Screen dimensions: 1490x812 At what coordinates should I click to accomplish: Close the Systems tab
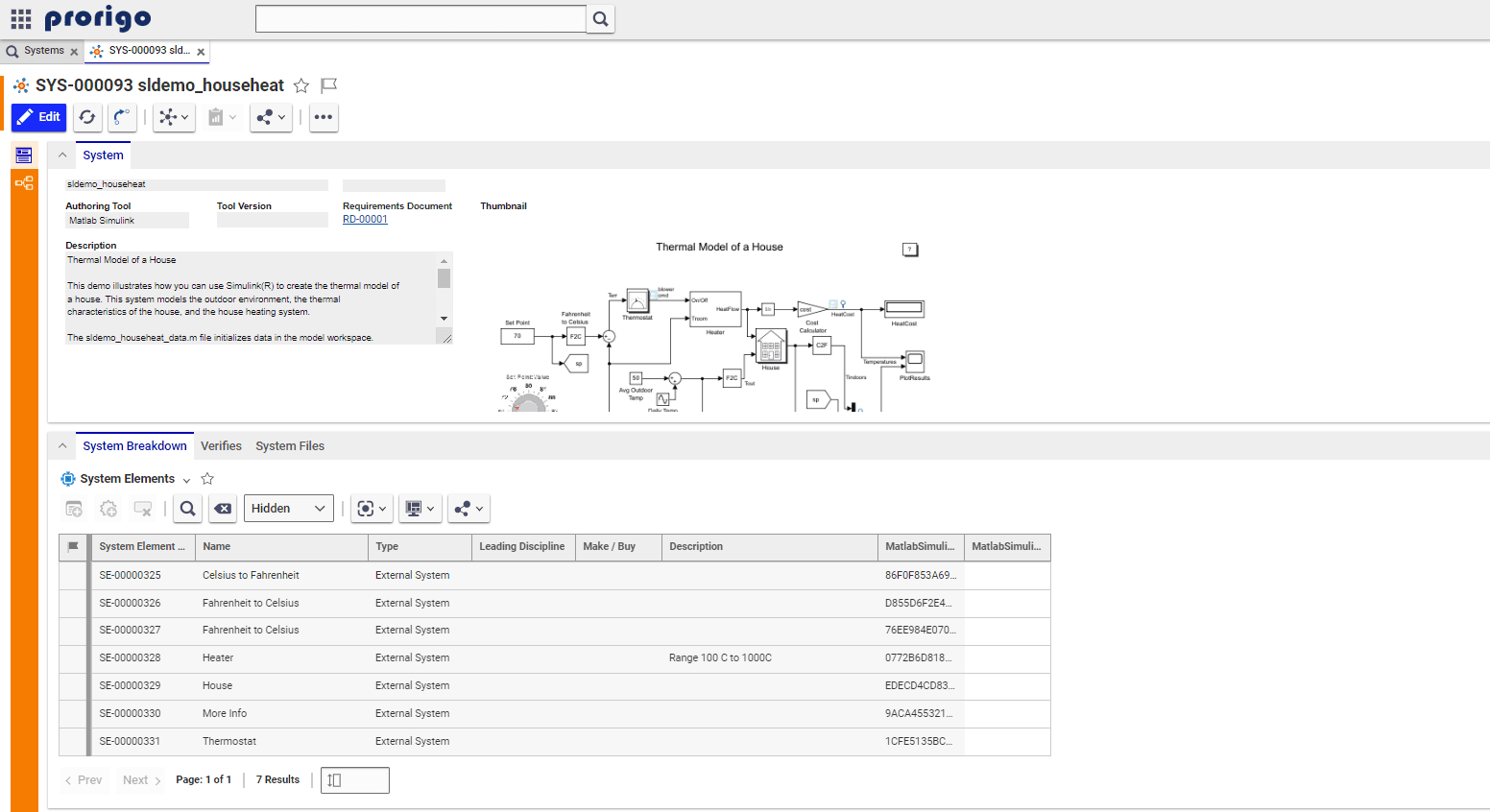[x=74, y=52]
